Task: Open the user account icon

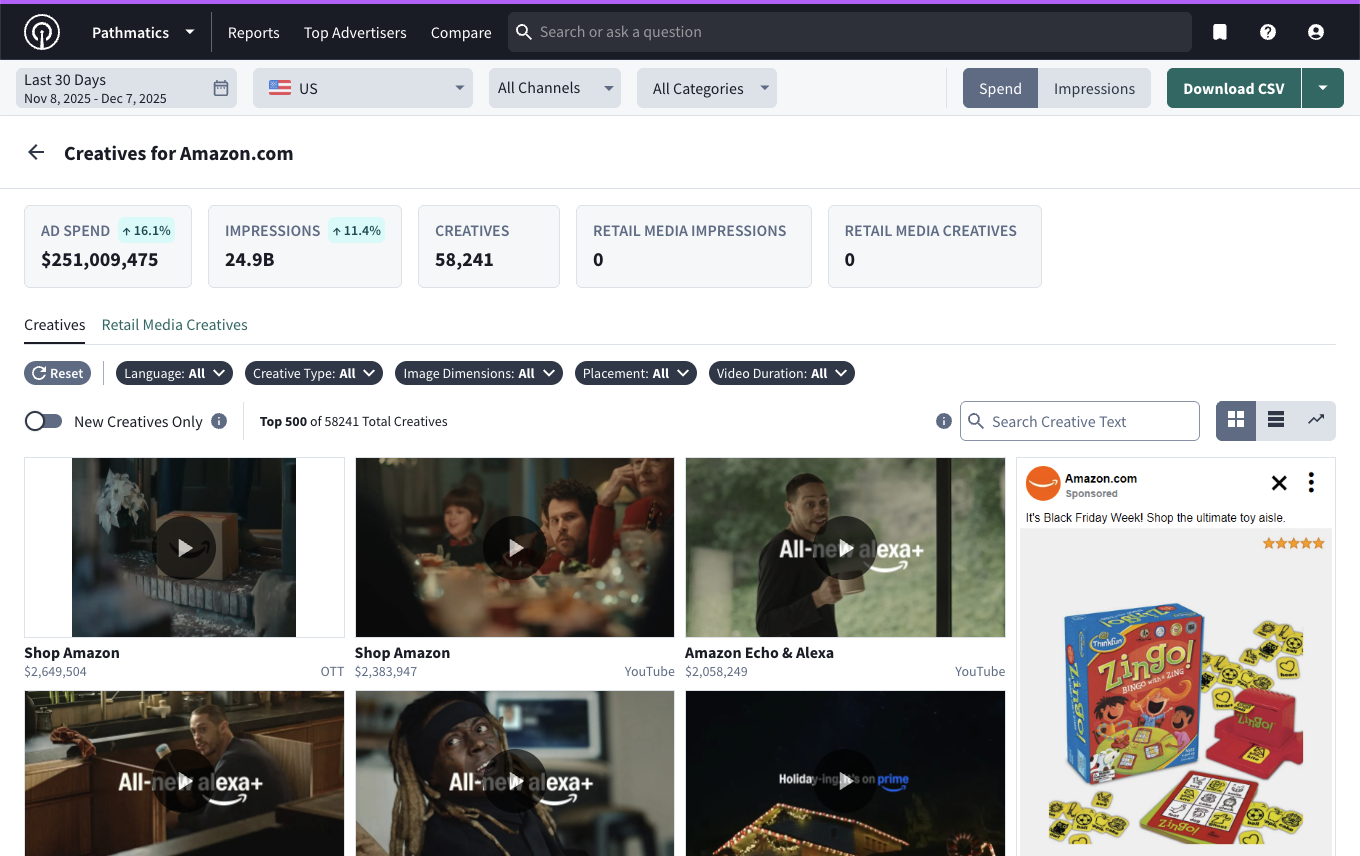Action: pos(1316,32)
